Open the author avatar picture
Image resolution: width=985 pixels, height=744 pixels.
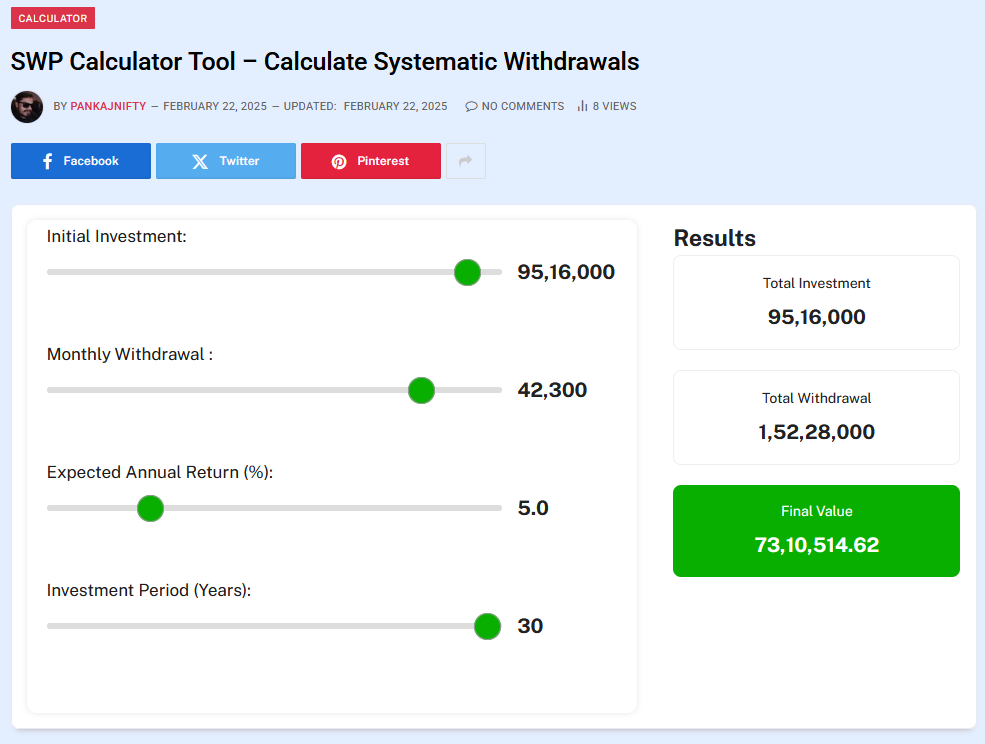(27, 107)
